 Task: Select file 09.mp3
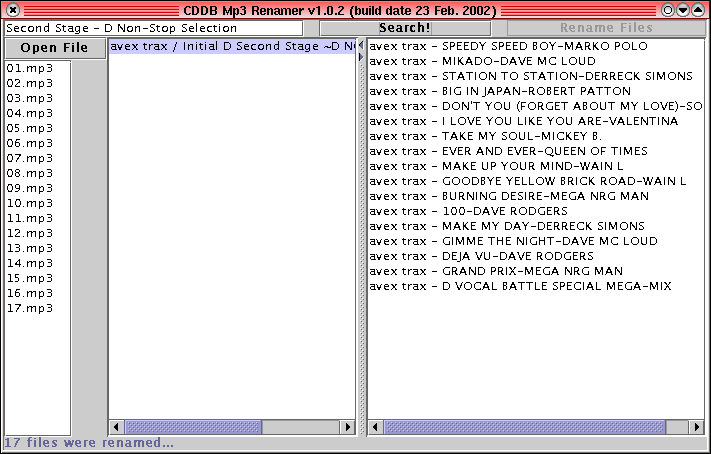37,188
